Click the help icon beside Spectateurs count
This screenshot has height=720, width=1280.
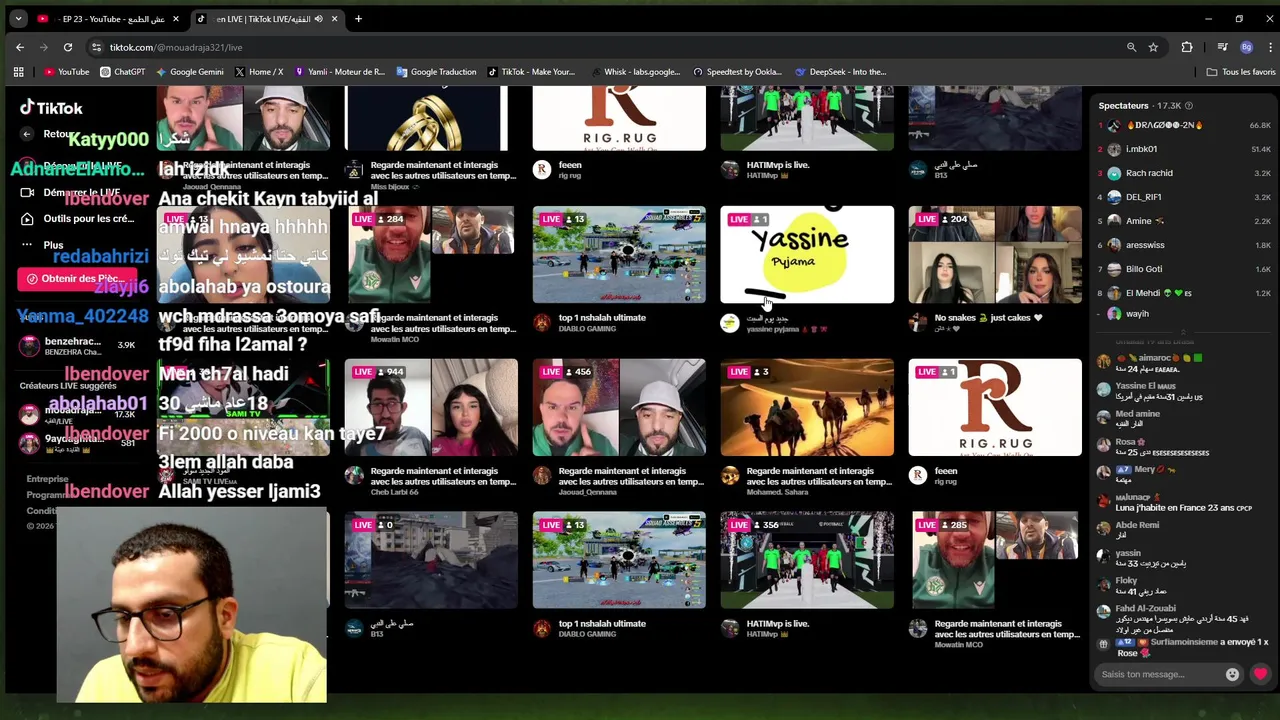pos(1189,105)
